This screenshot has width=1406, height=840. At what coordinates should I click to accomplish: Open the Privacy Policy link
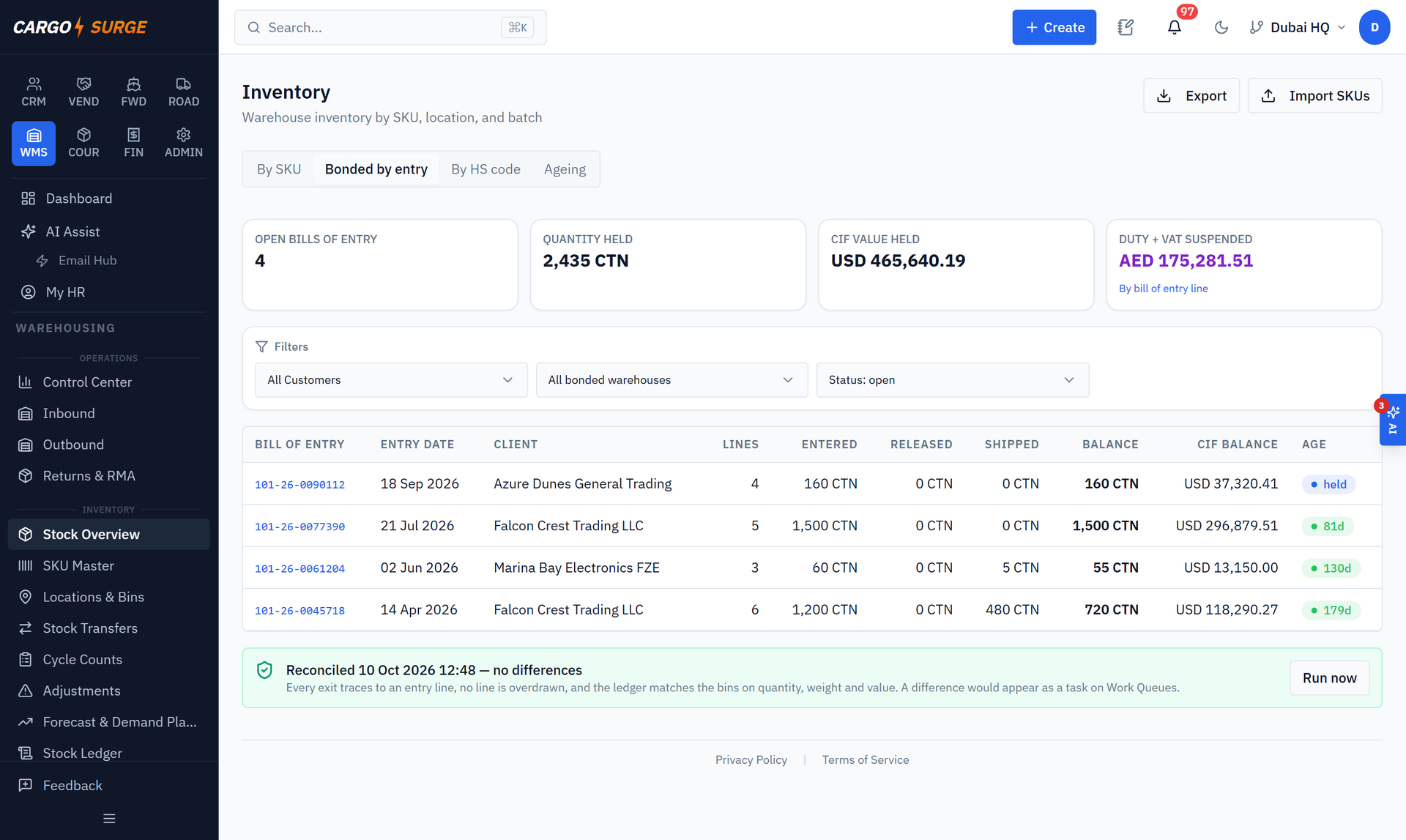click(x=751, y=760)
